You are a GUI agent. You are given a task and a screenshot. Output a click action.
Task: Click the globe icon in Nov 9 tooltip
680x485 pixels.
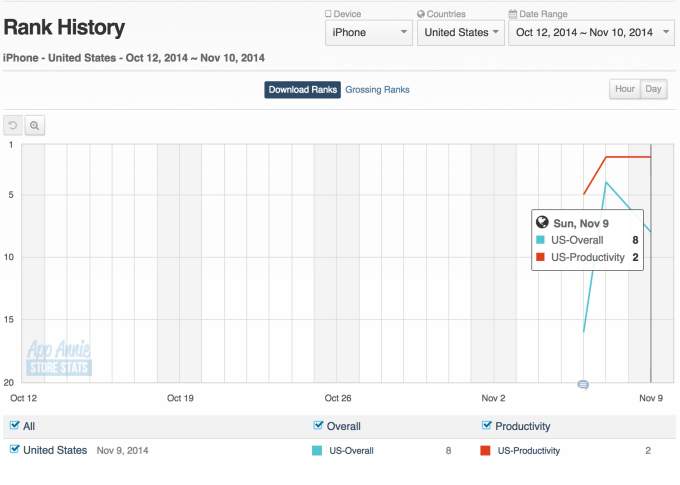(x=542, y=223)
